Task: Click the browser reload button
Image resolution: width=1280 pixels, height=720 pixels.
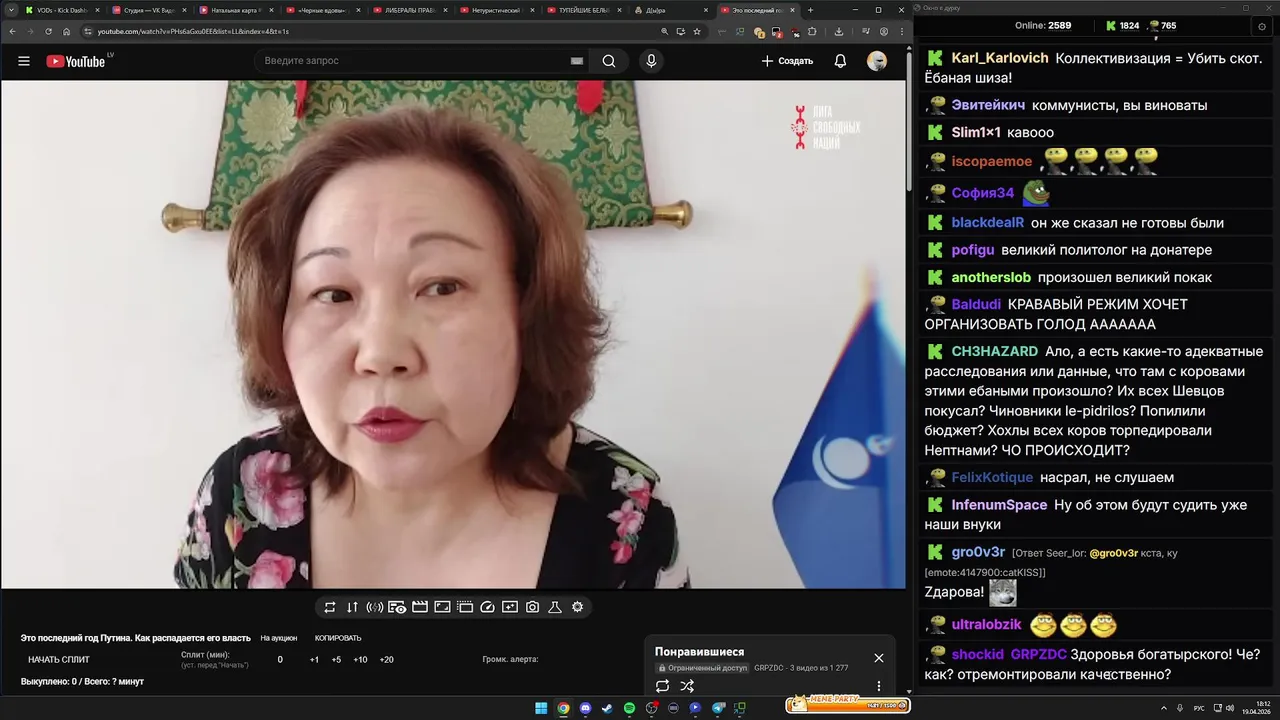Action: (x=48, y=31)
